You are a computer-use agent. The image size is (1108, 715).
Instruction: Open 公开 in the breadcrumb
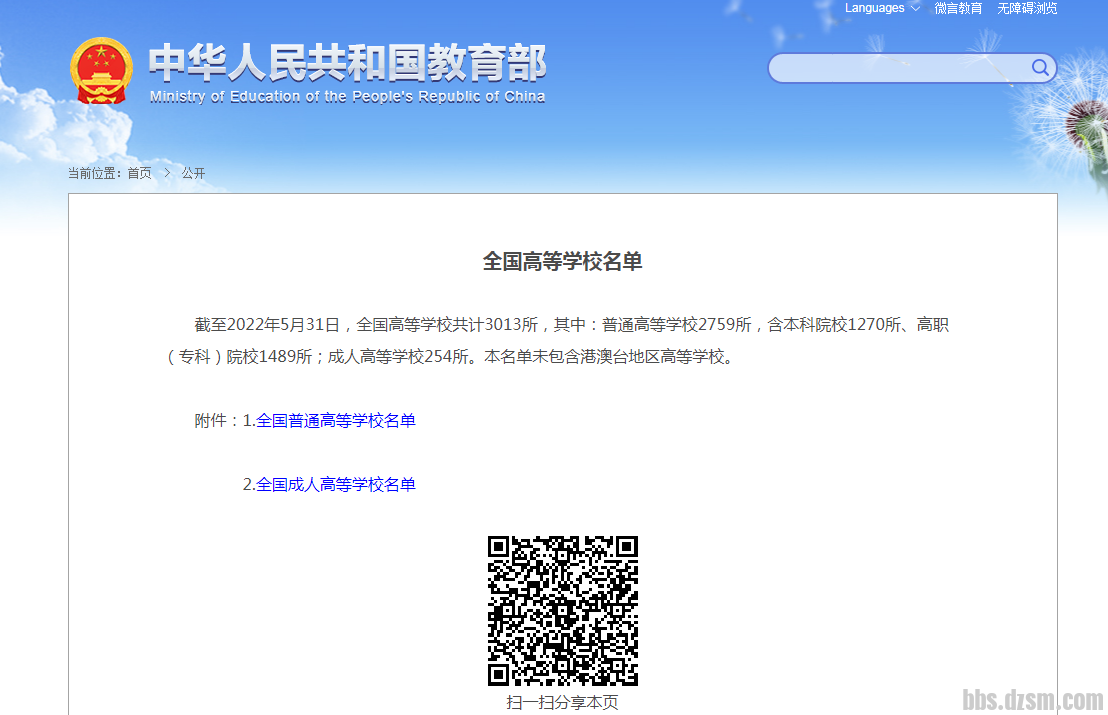[x=193, y=173]
